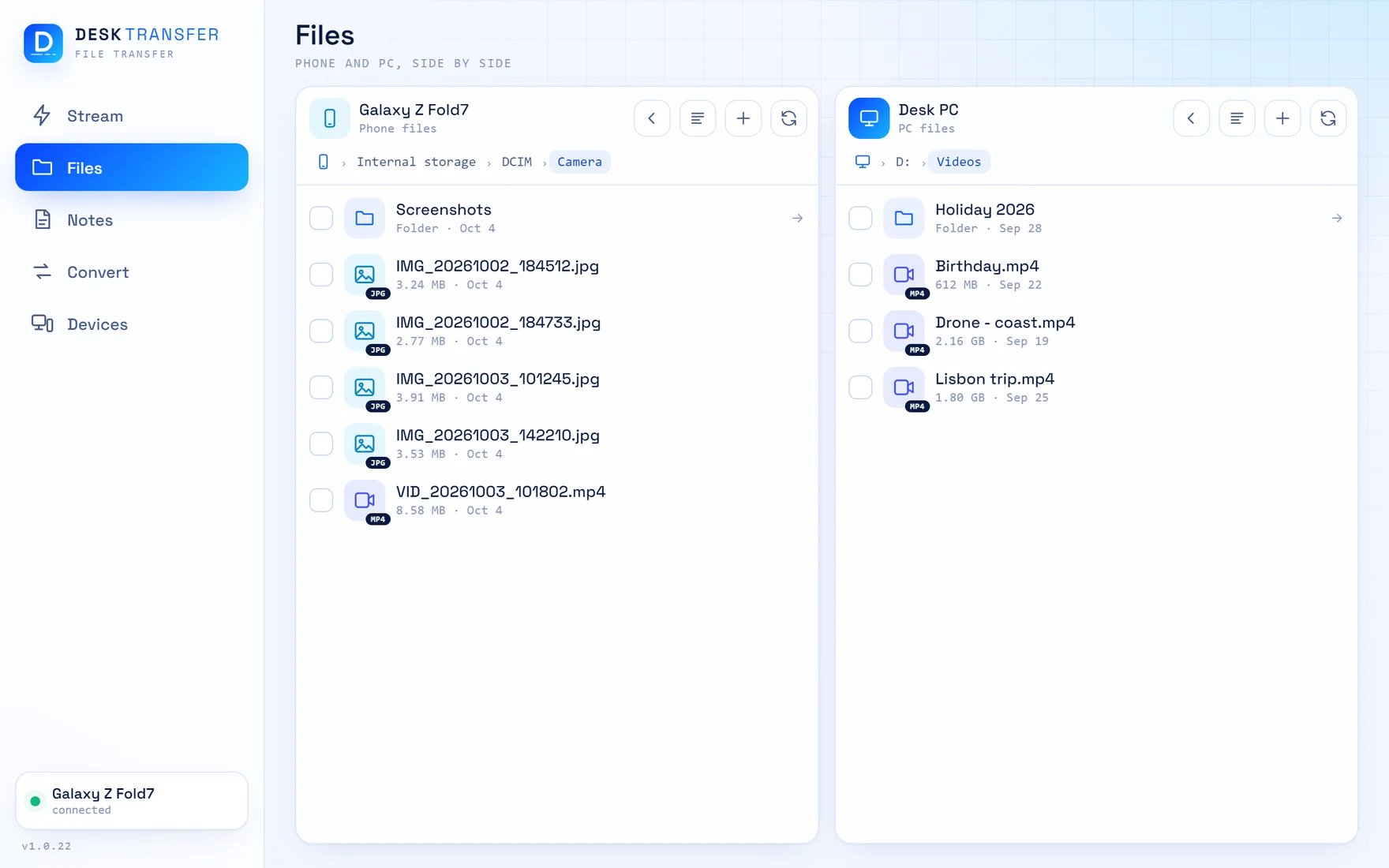The image size is (1389, 868).
Task: Refresh the Galaxy Z Fold7 file list
Action: click(x=788, y=118)
